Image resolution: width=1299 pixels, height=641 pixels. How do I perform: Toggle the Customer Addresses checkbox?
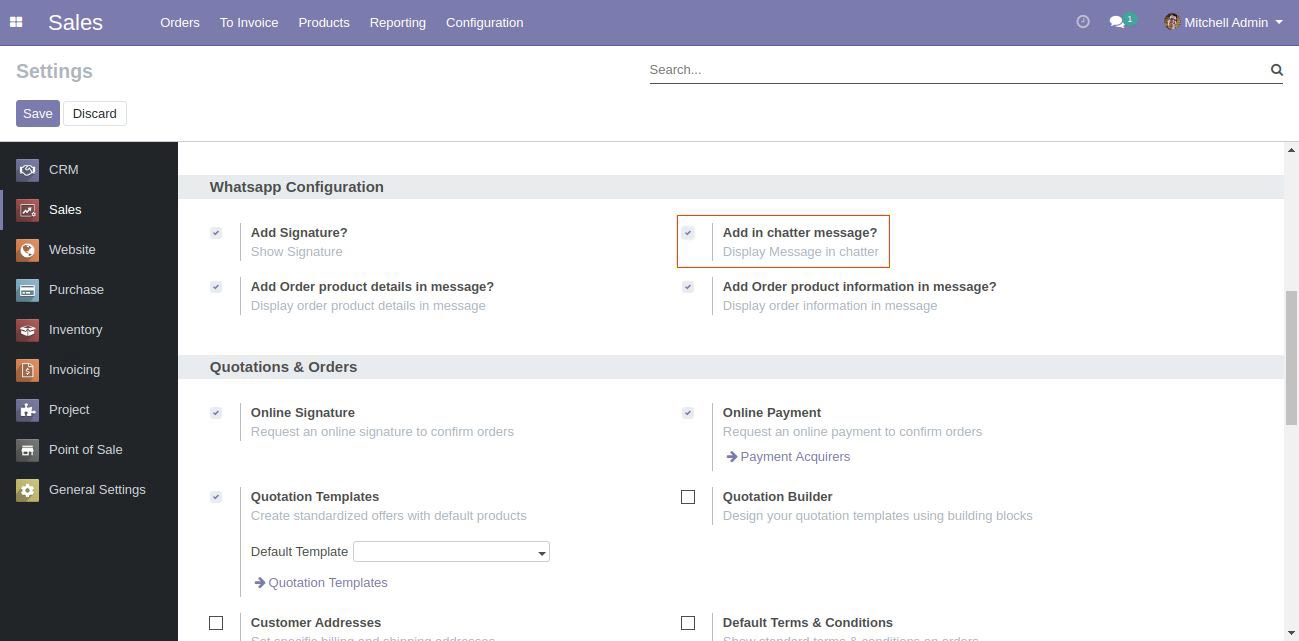tap(216, 623)
